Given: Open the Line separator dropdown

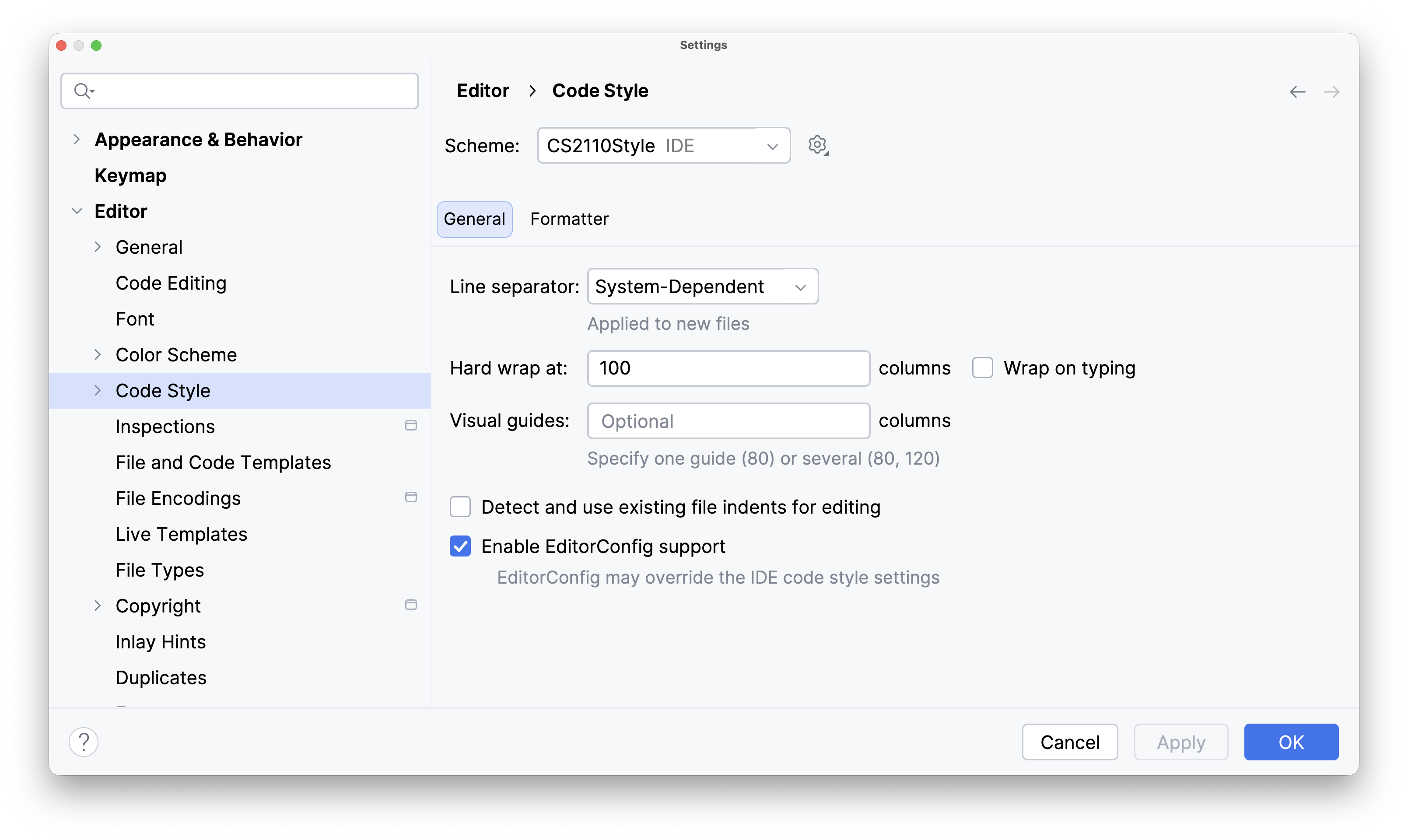Looking at the screenshot, I should [702, 287].
